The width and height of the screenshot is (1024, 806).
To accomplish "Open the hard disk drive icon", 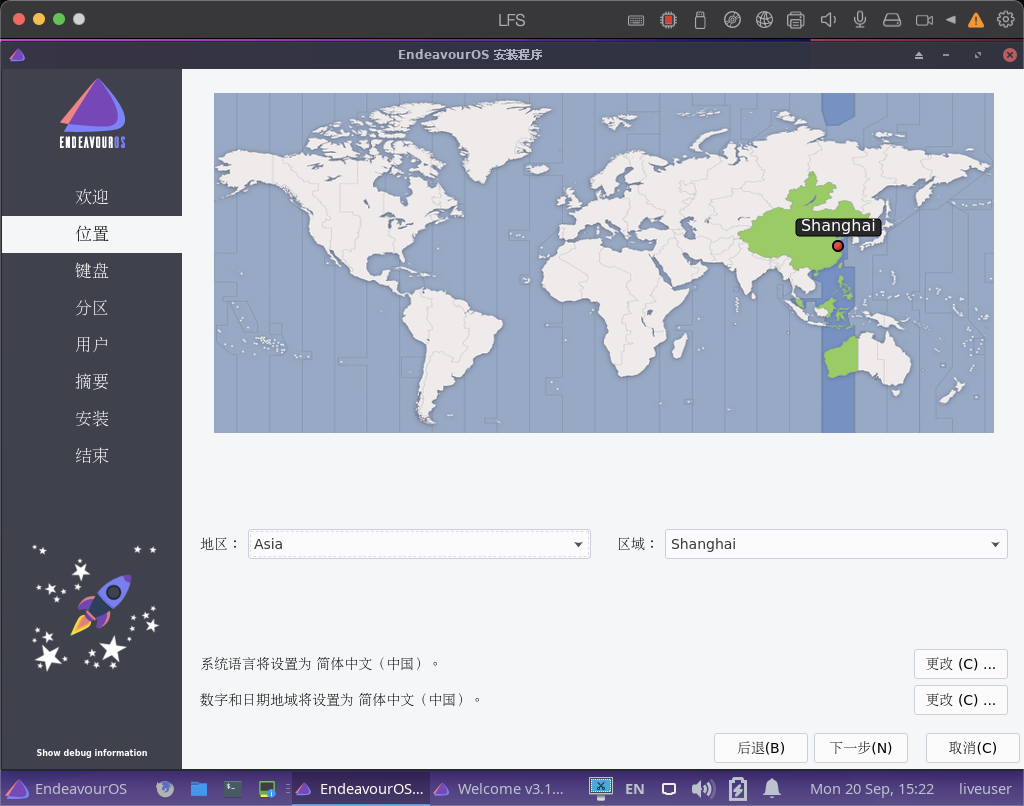I will [892, 20].
